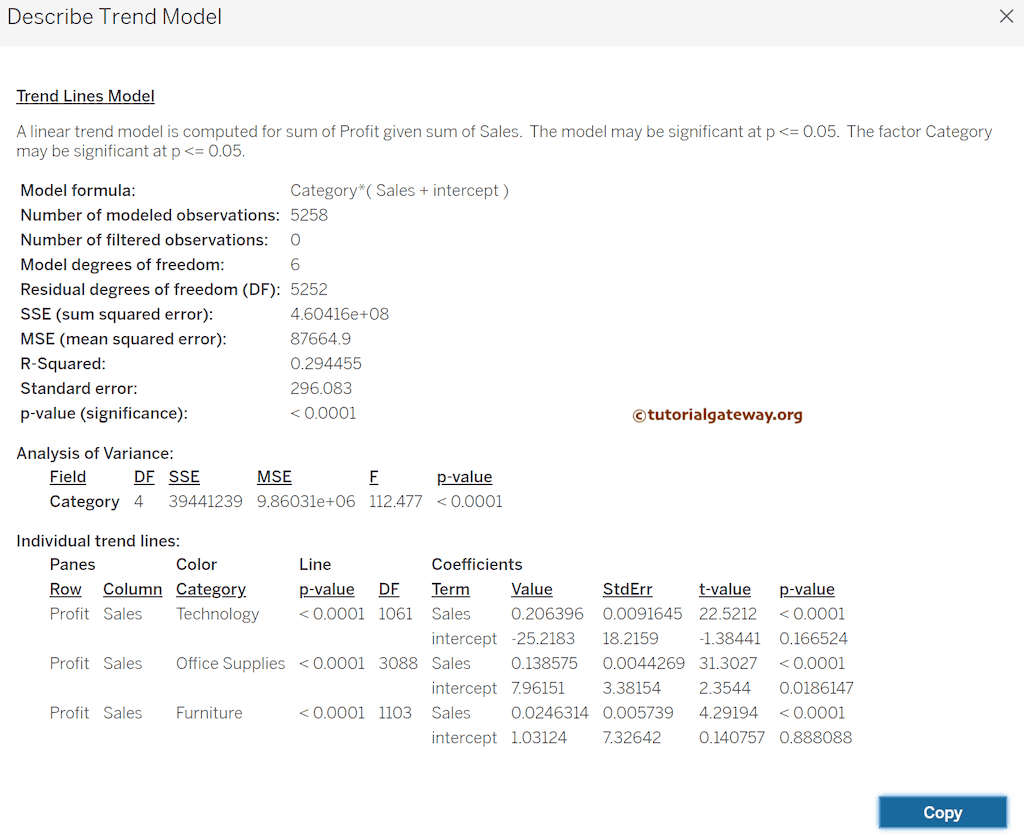Click the Technology DF value 1061

tap(396, 614)
